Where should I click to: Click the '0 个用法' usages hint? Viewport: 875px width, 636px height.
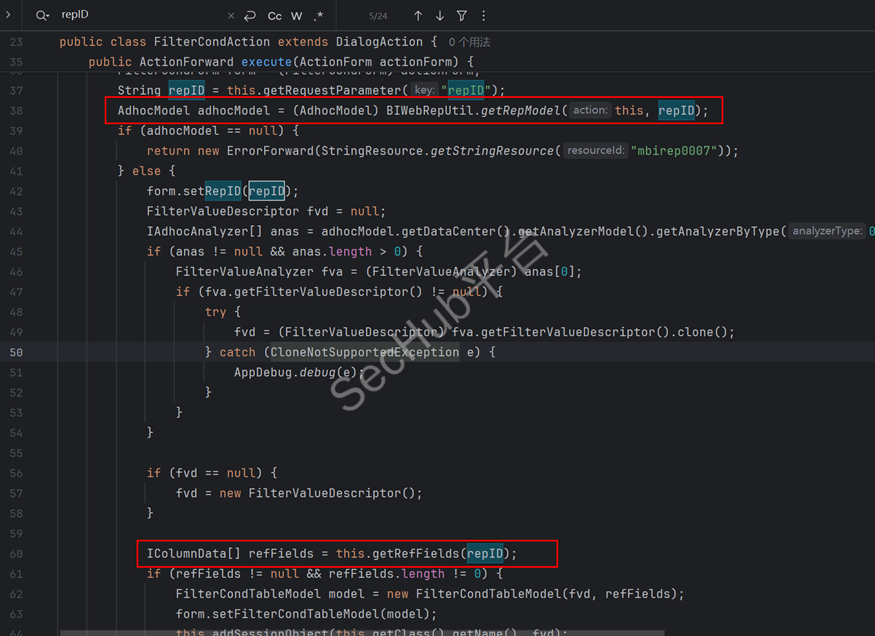pos(469,42)
